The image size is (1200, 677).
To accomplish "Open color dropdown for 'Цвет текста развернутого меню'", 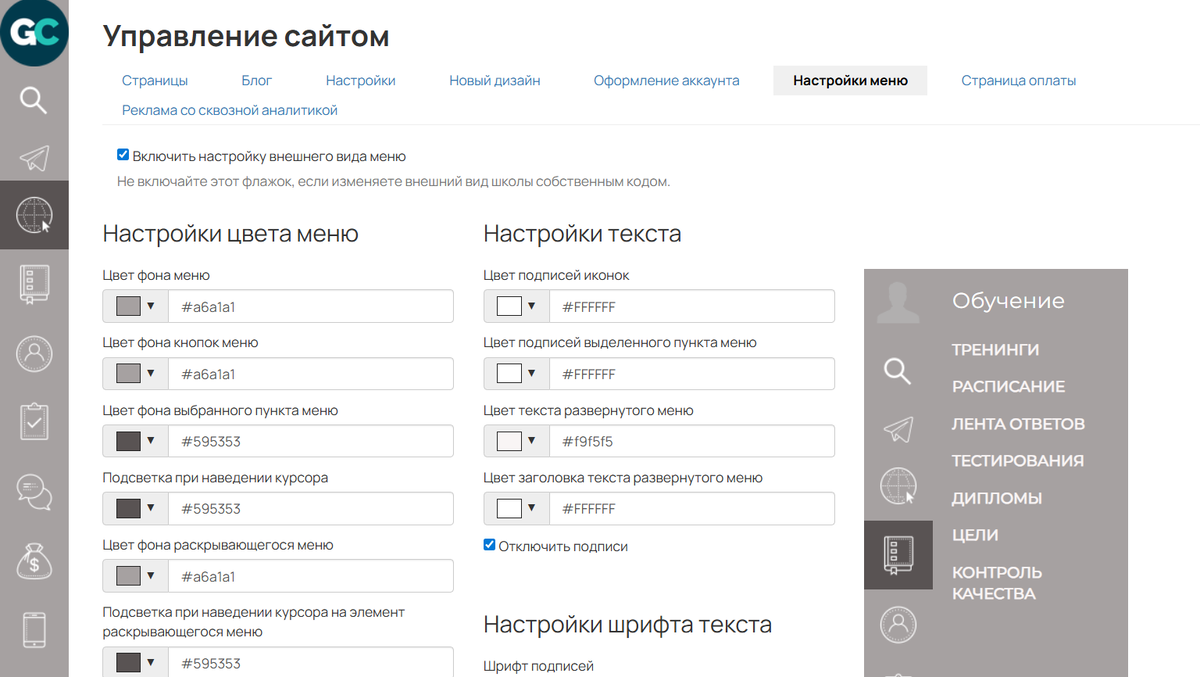I will pos(516,441).
